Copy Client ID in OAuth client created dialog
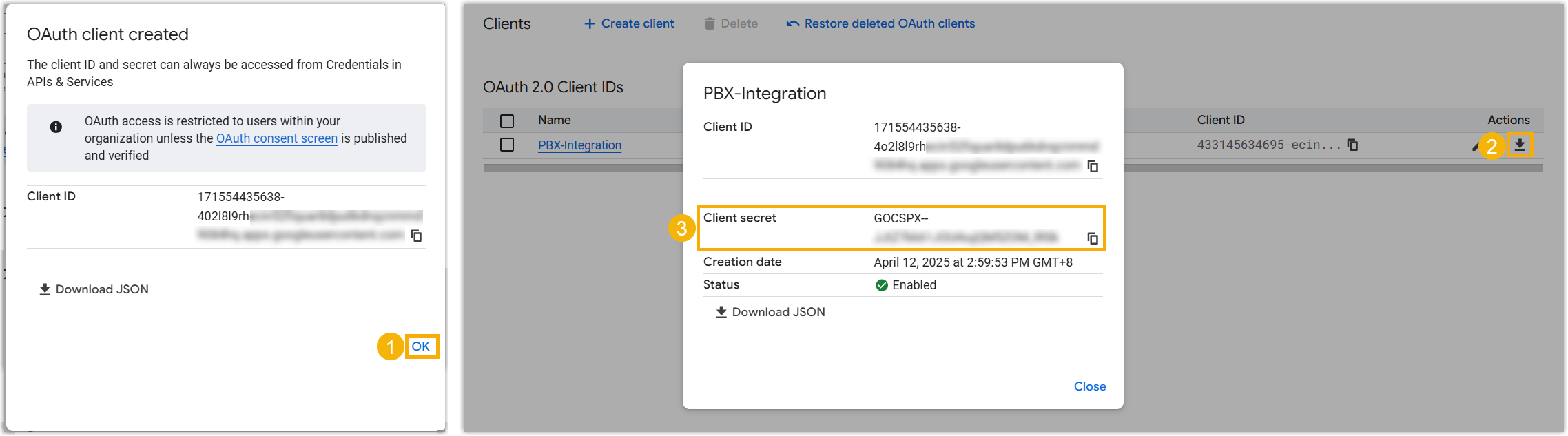The image size is (1568, 436). pyautogui.click(x=416, y=236)
